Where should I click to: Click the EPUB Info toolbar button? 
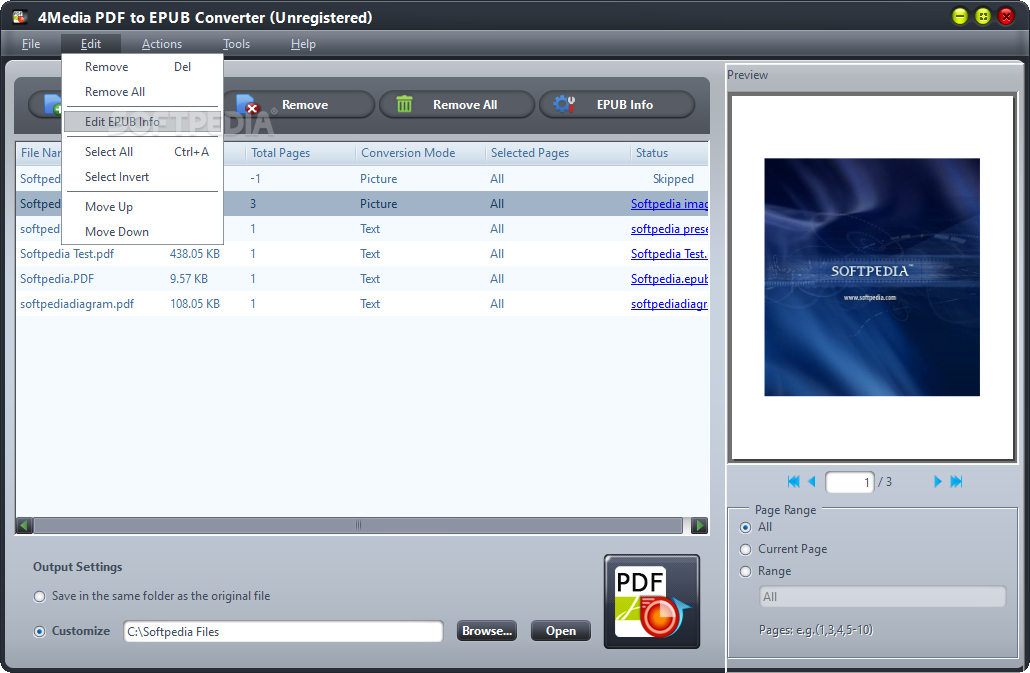(x=617, y=104)
